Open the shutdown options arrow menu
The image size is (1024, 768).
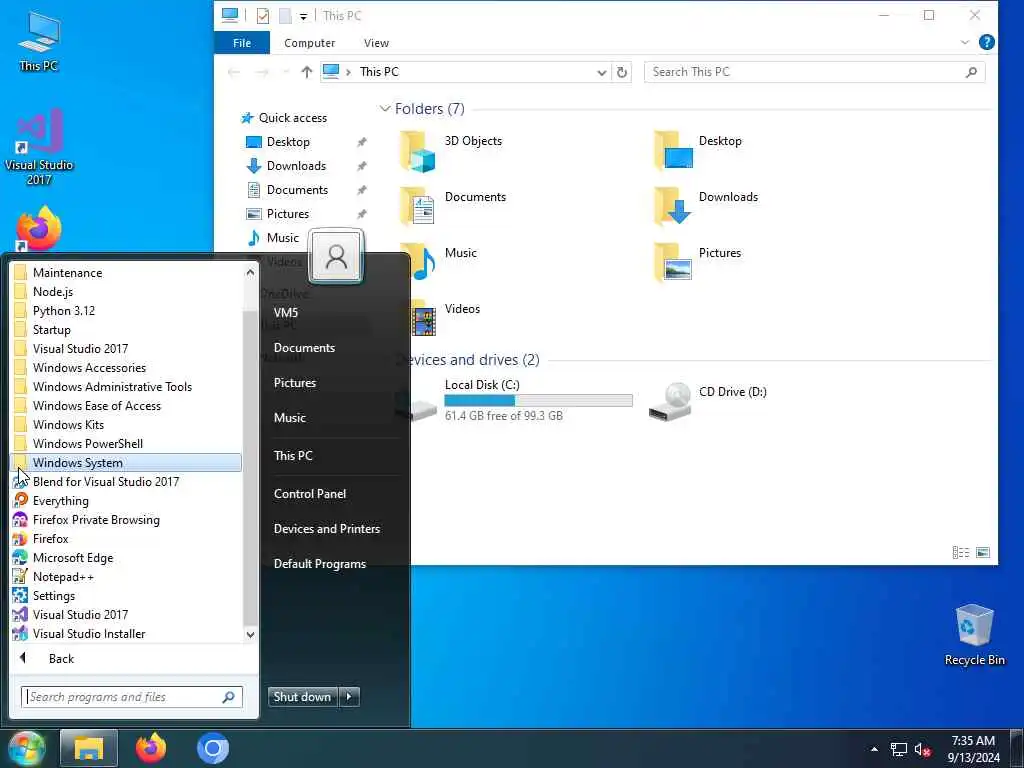349,697
